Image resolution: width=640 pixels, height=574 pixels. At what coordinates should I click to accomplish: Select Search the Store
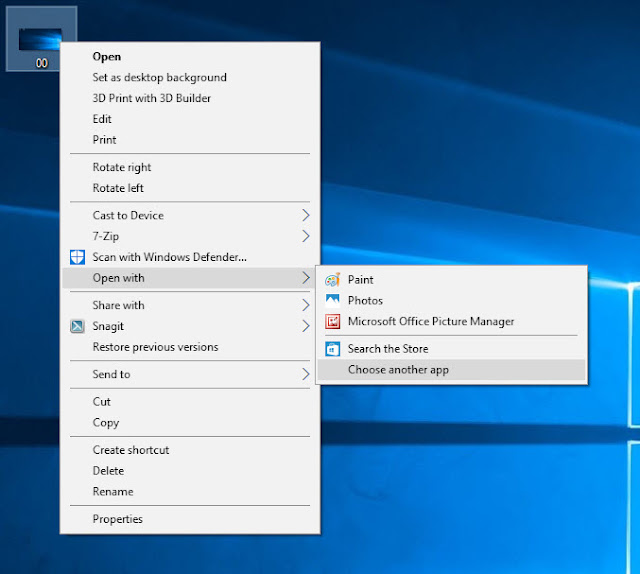coord(452,349)
